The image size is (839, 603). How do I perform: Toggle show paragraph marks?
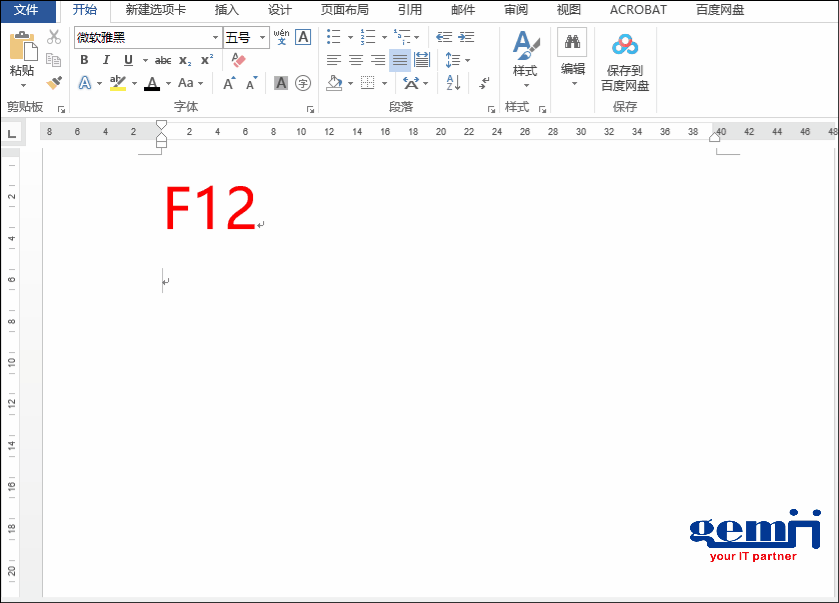point(483,84)
